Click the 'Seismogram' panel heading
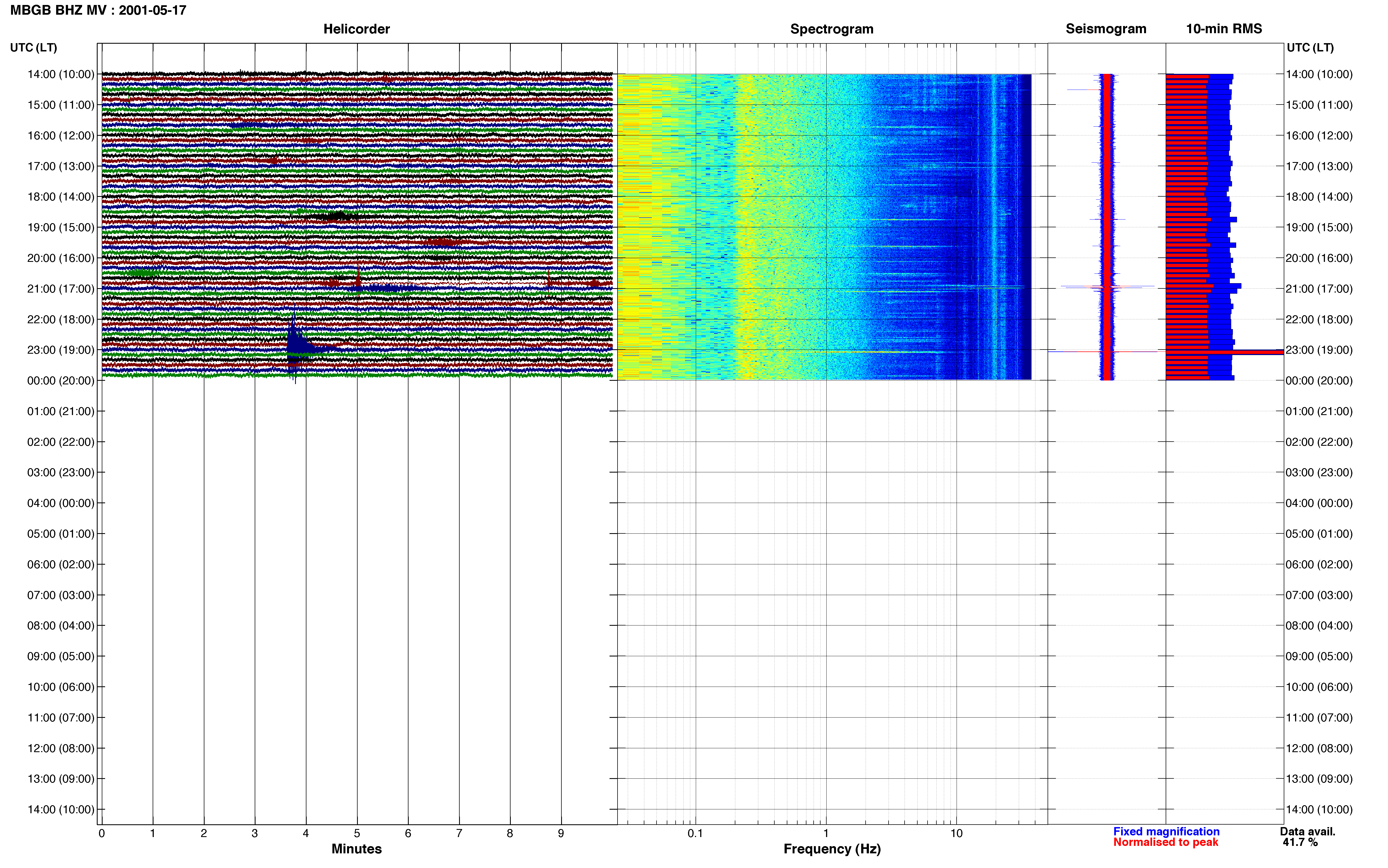 click(1106, 29)
